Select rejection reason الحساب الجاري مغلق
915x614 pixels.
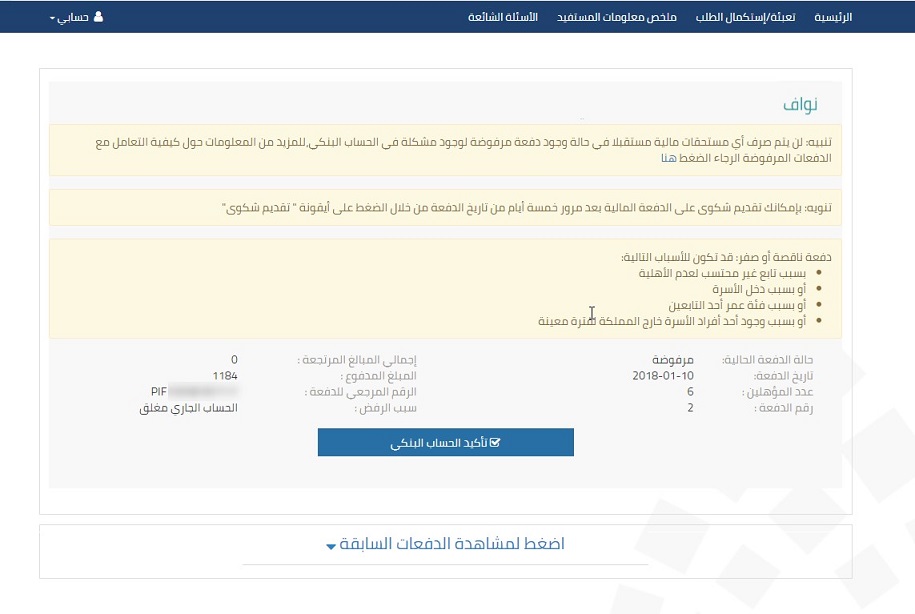click(x=188, y=408)
